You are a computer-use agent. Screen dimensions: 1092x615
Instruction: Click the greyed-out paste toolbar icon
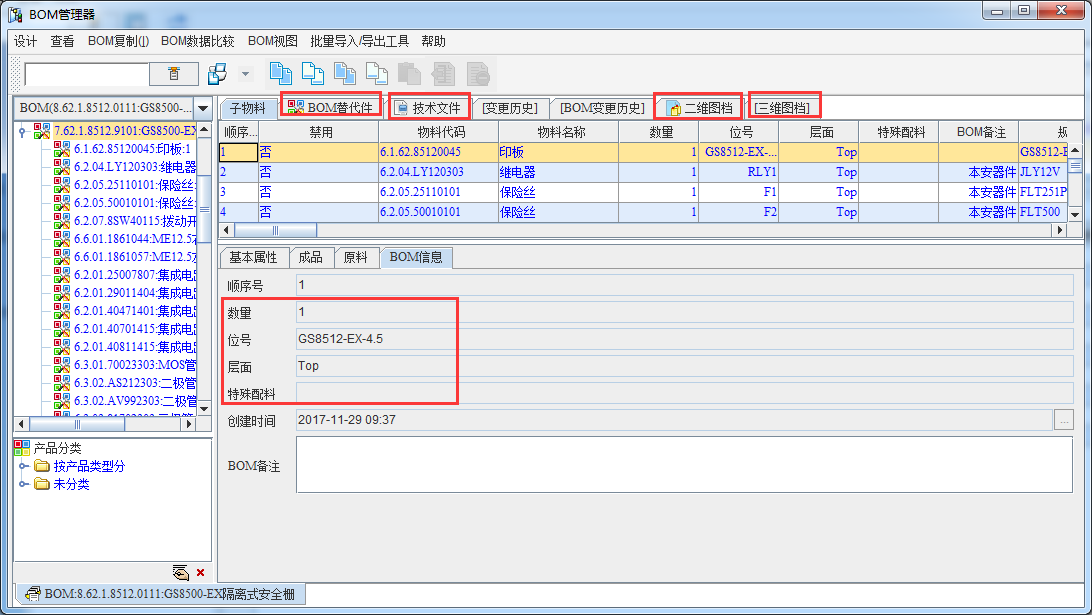point(409,73)
